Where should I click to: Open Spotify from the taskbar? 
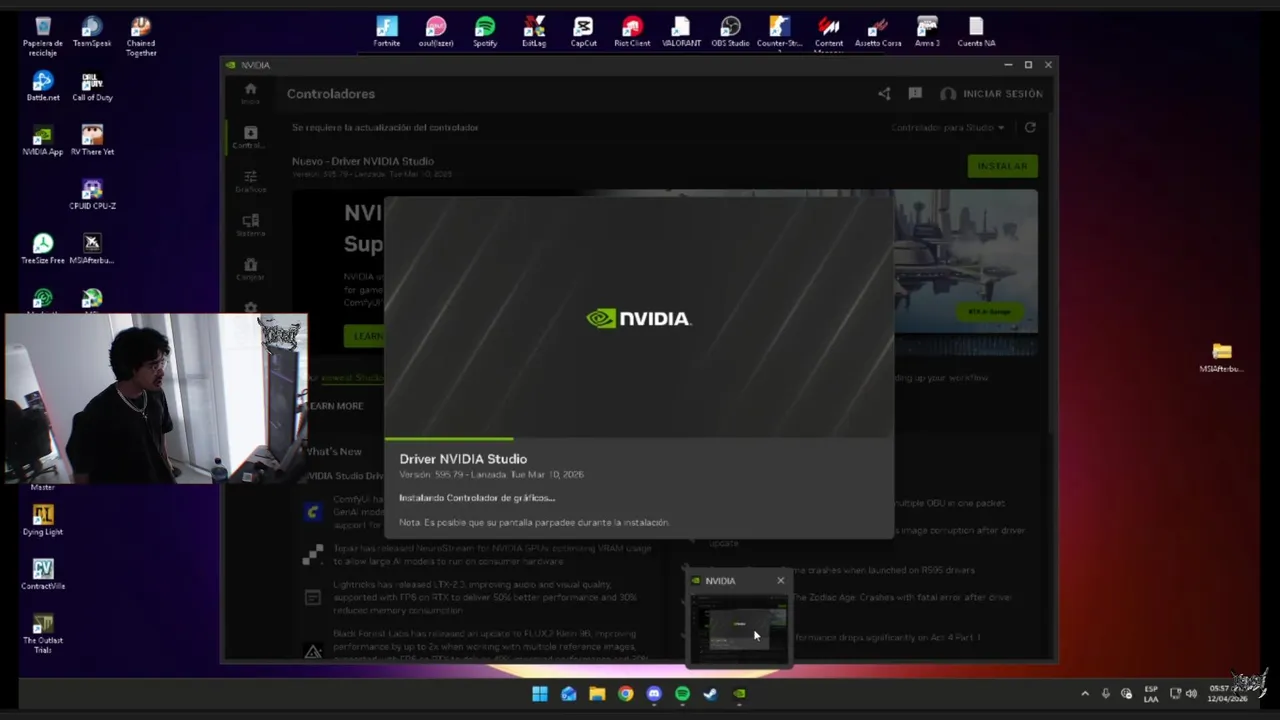(682, 694)
